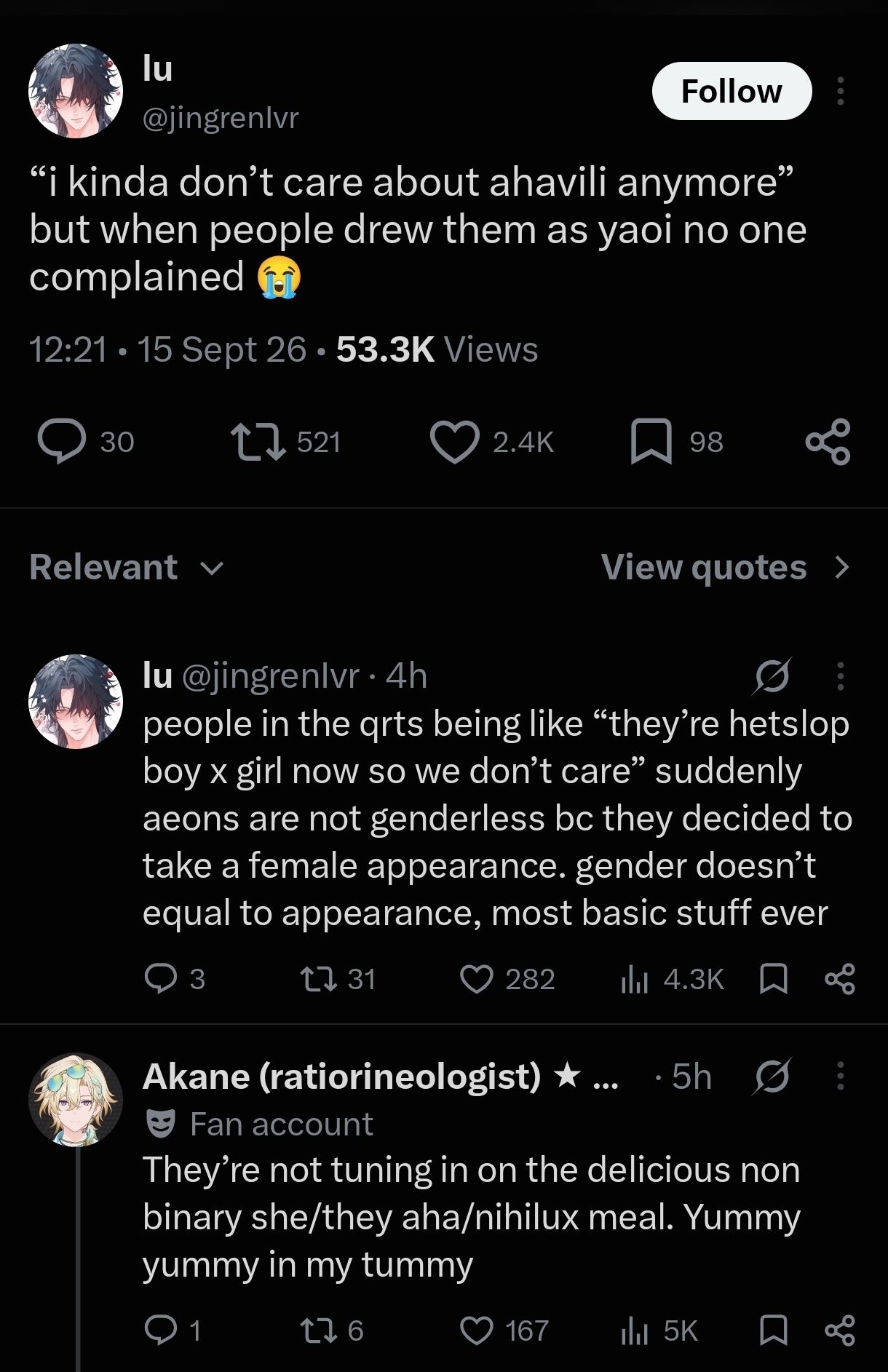
Task: Open more options on lu's reply
Action: tap(841, 675)
